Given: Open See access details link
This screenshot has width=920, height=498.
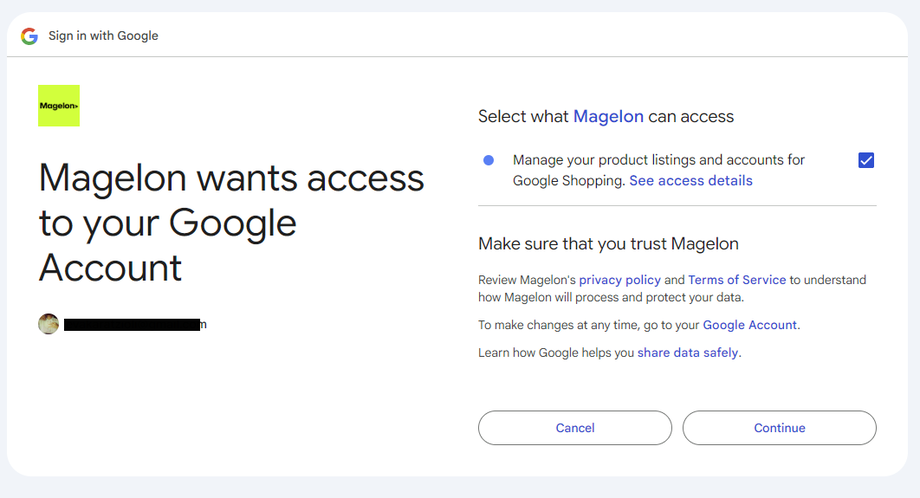Looking at the screenshot, I should click(691, 181).
